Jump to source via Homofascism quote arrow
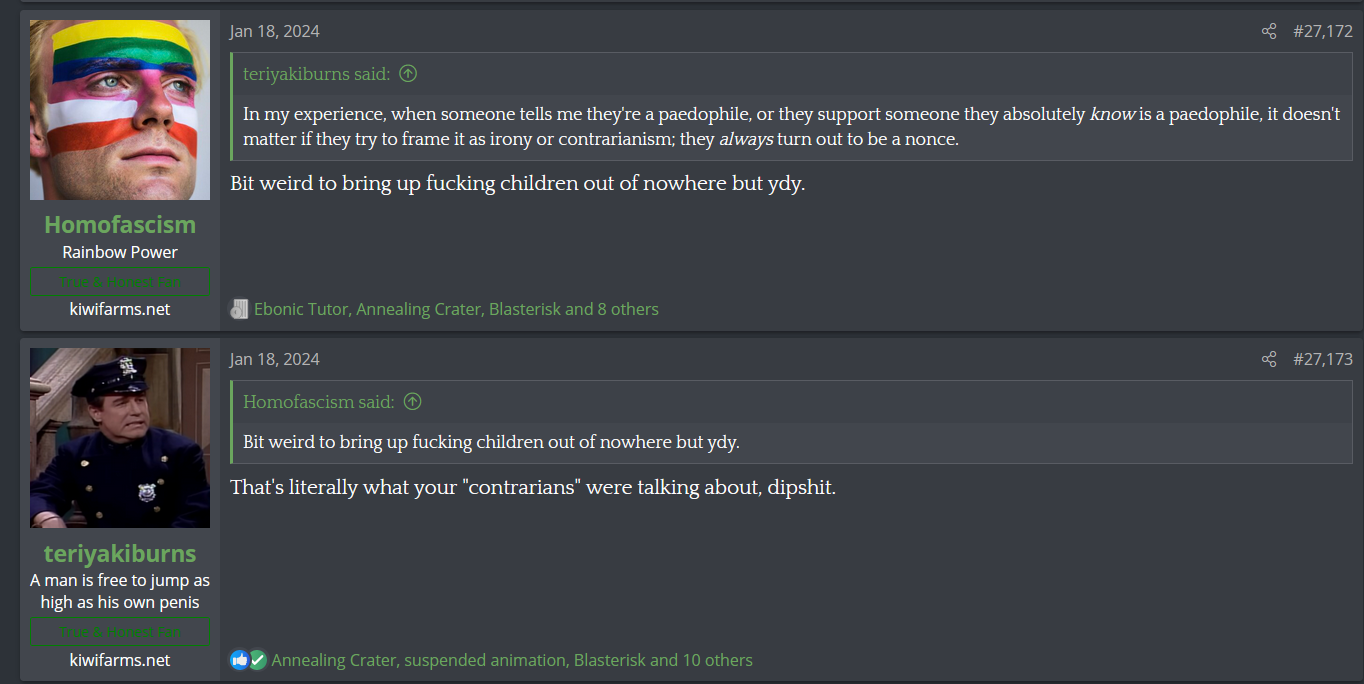This screenshot has height=684, width=1364. [412, 401]
